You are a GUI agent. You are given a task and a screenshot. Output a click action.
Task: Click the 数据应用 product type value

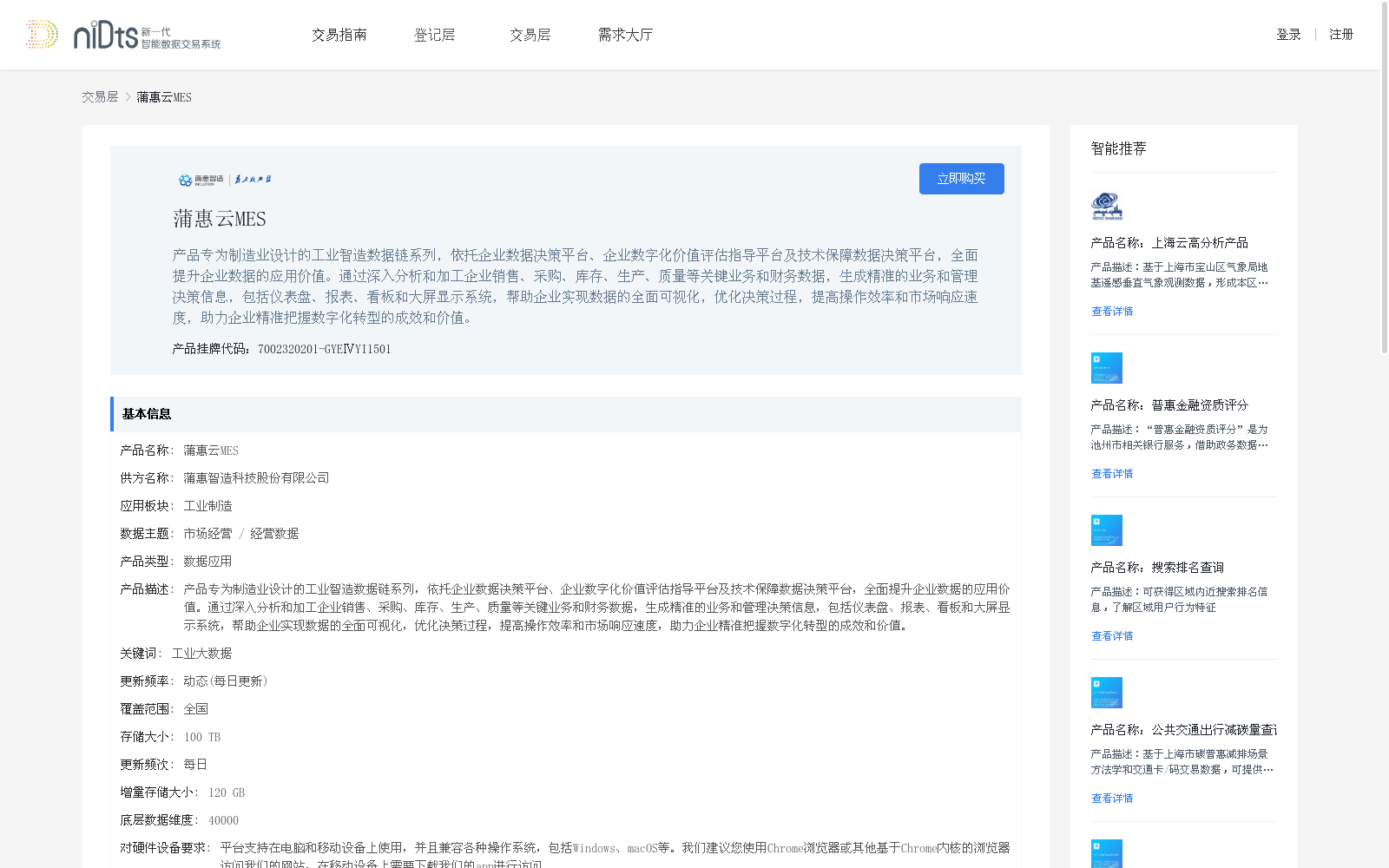(x=207, y=562)
